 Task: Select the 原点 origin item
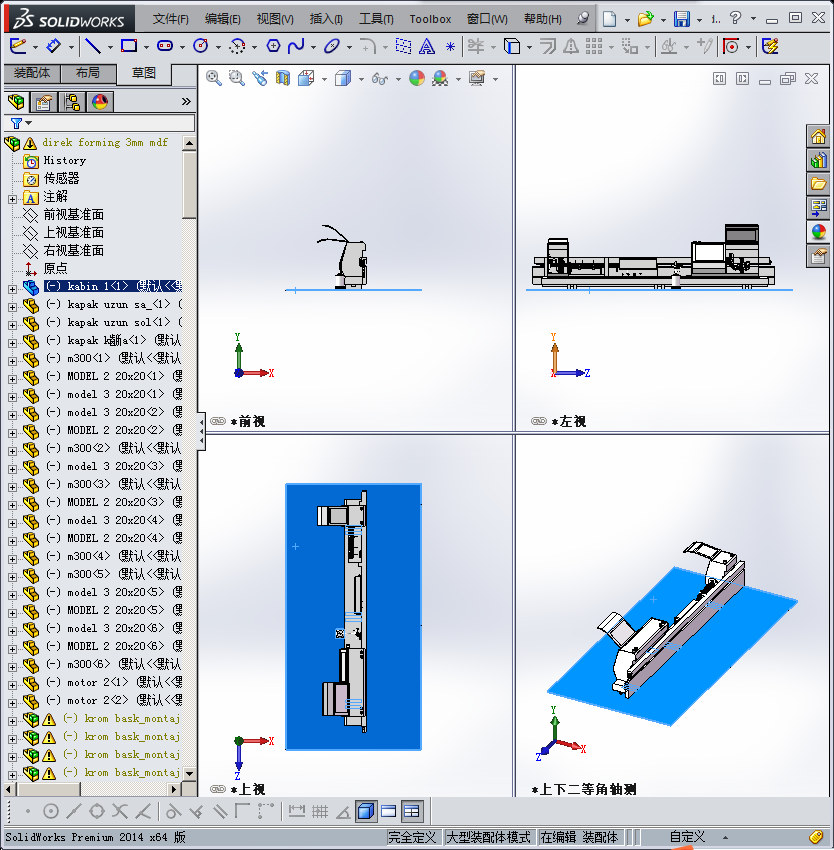tap(55, 268)
